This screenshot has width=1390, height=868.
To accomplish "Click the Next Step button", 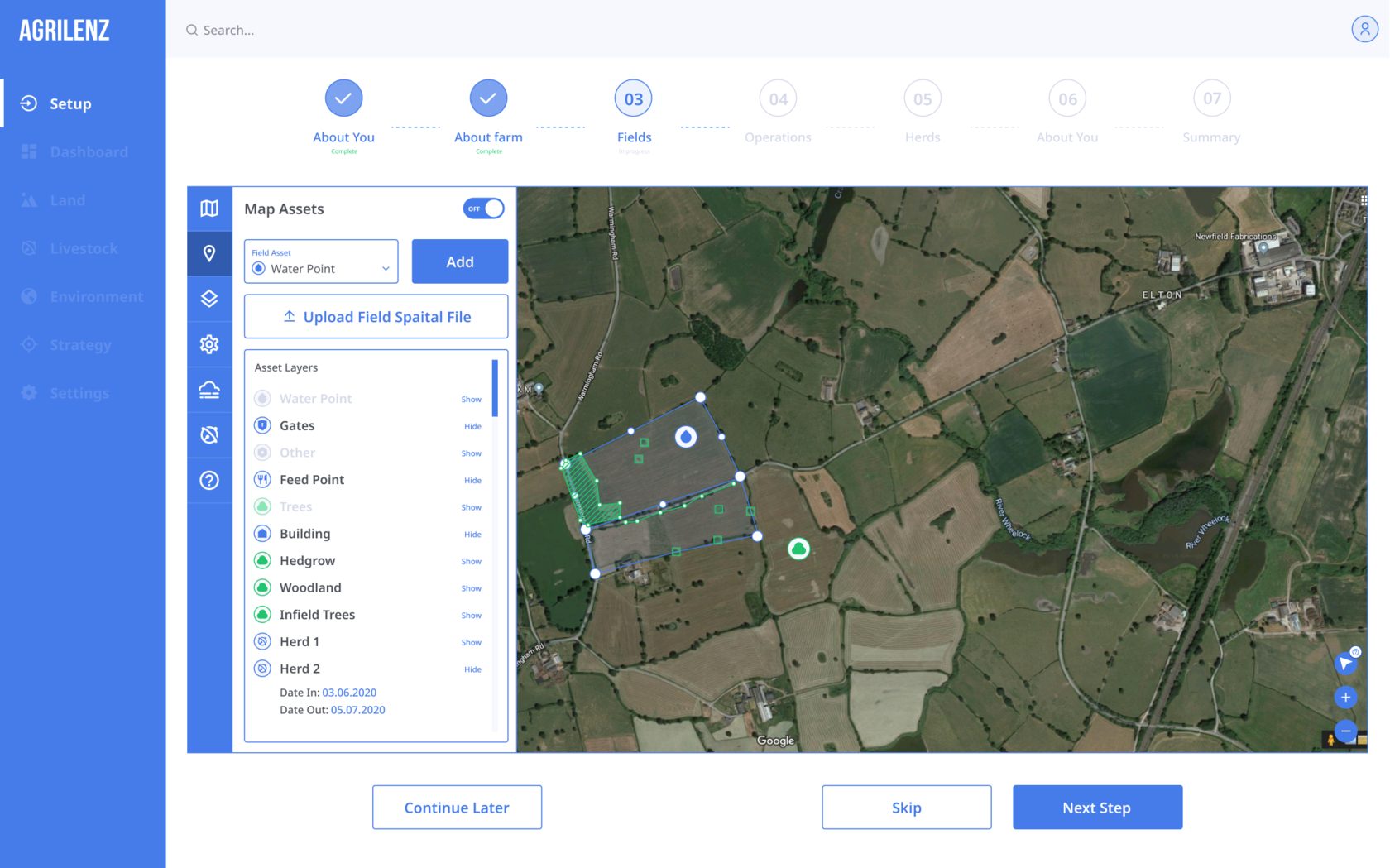I will click(1097, 808).
